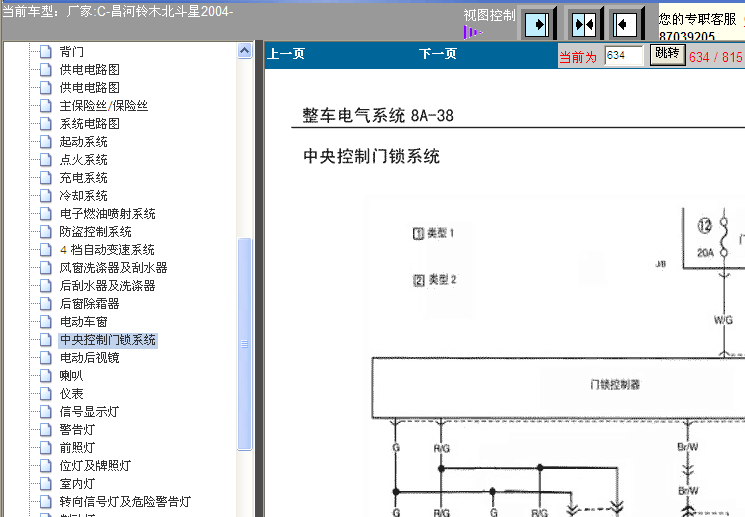Select highlighted 中央控制门锁系统 entry
The width and height of the screenshot is (745, 517).
[108, 340]
